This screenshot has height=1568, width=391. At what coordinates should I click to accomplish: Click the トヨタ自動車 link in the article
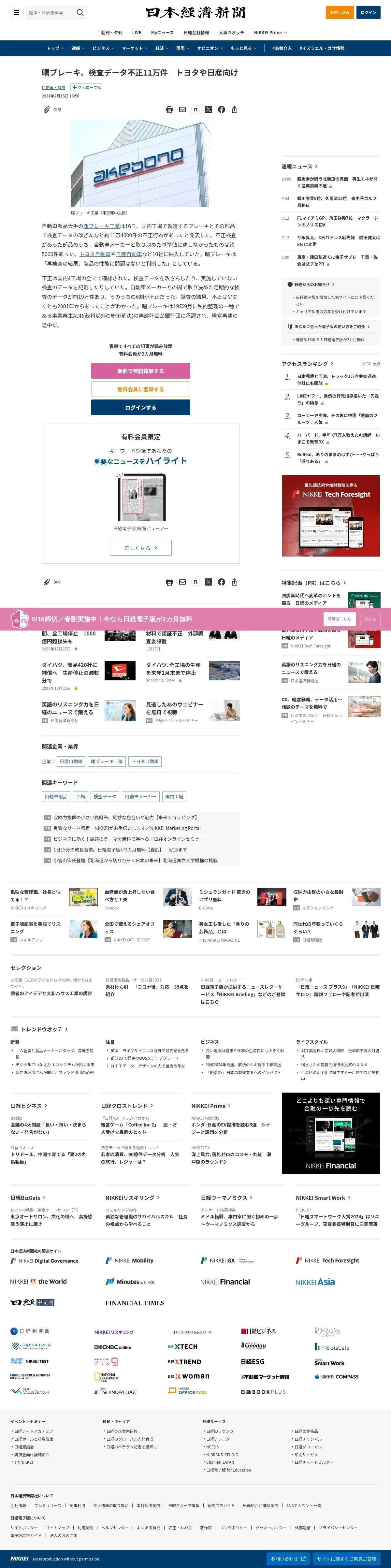(95, 254)
